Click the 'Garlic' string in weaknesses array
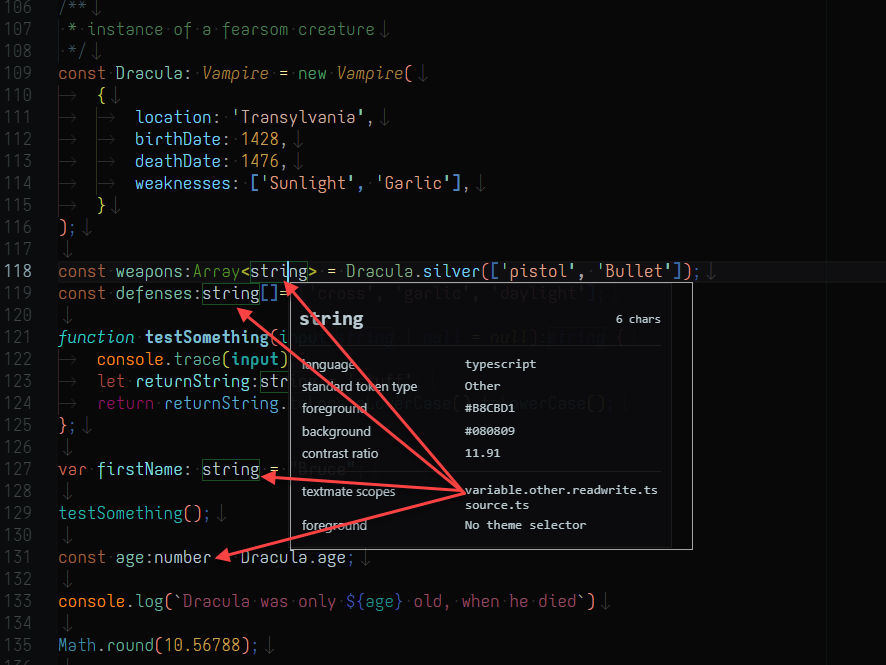The image size is (886, 665). (413, 183)
